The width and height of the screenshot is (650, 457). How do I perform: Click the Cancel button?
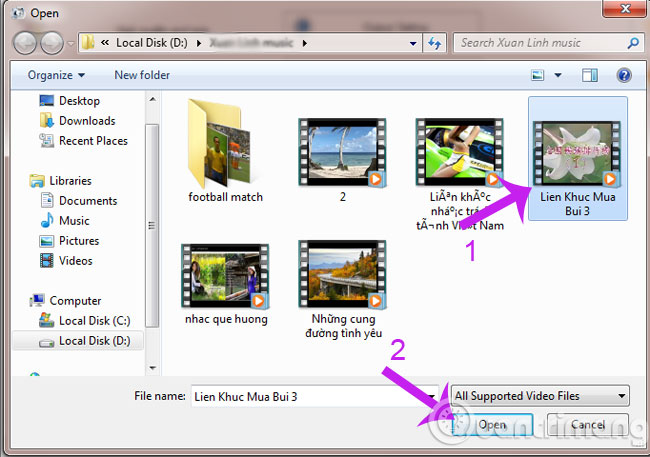587,424
